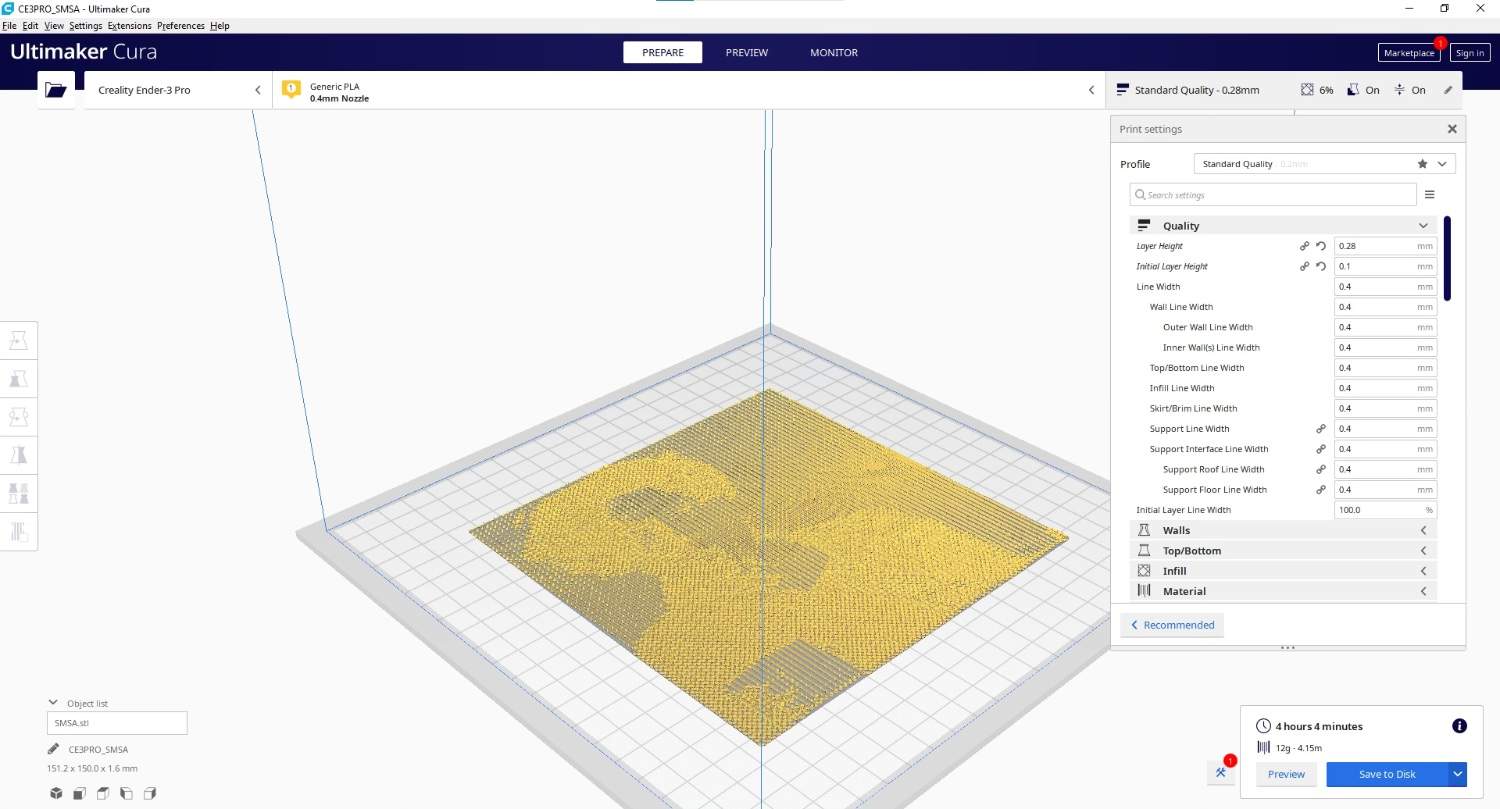Switch to the PREVIEW stage tab
1500x809 pixels.
tap(746, 53)
